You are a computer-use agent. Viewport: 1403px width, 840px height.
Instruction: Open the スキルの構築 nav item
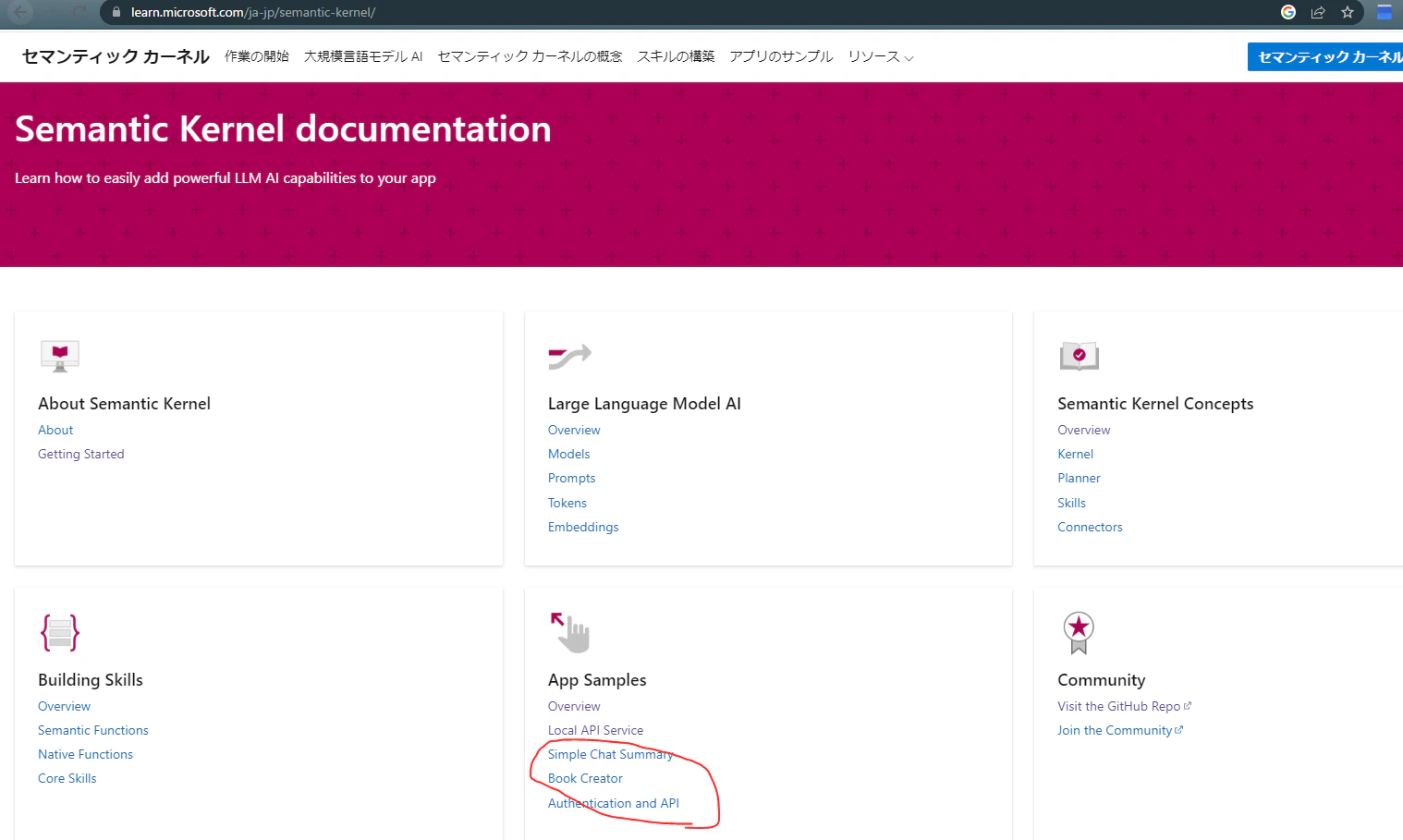pyautogui.click(x=677, y=56)
